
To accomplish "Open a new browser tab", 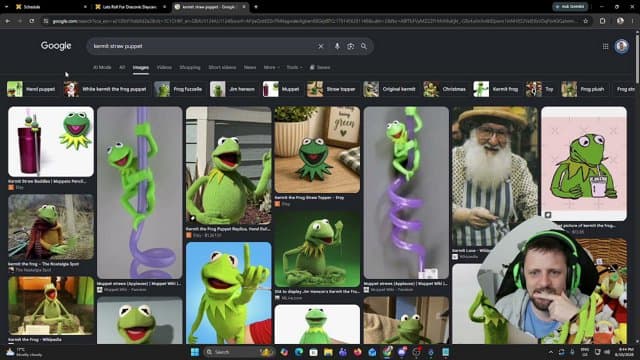I will pyautogui.click(x=256, y=7).
